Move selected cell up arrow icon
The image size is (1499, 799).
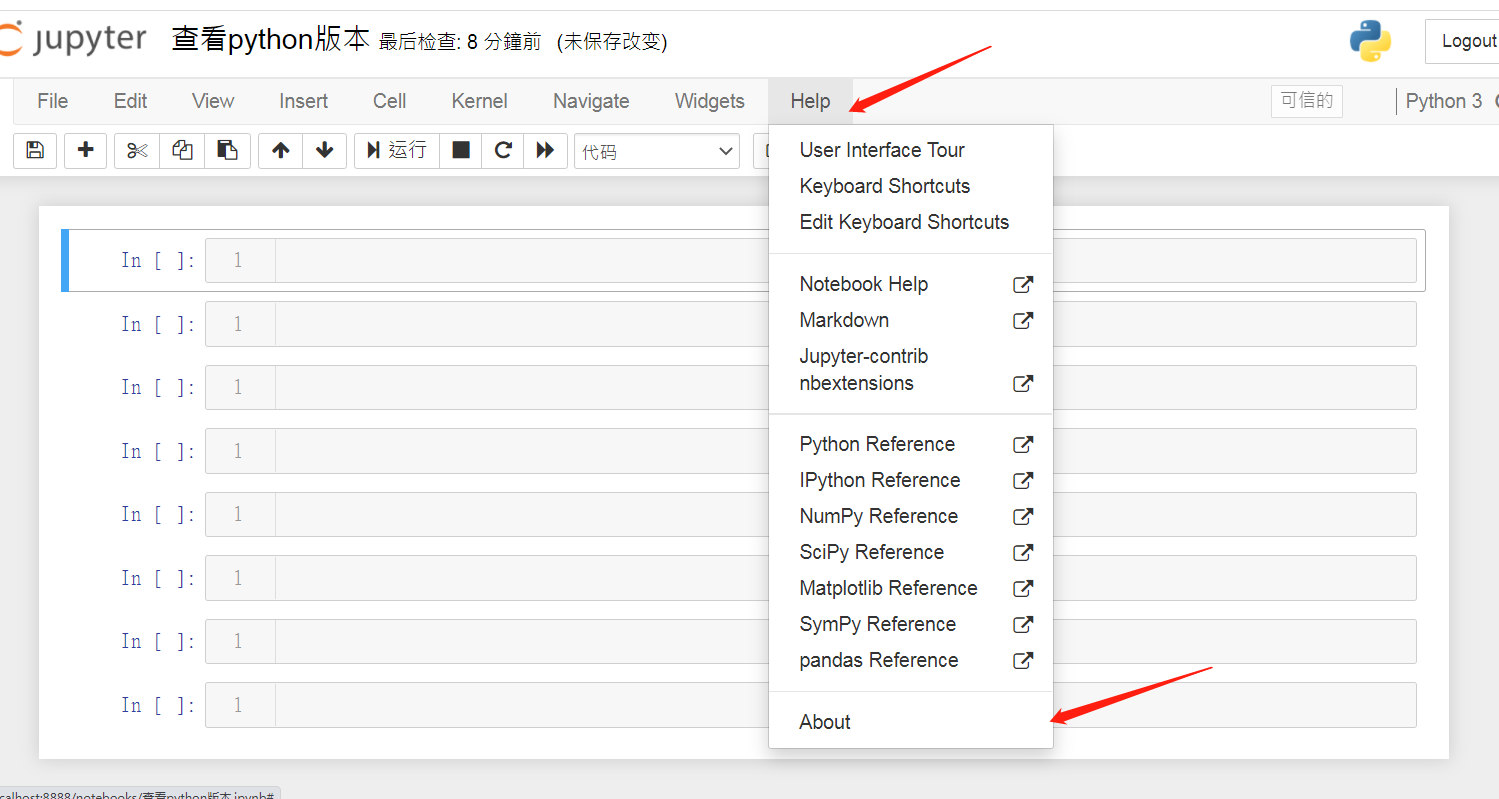point(281,150)
